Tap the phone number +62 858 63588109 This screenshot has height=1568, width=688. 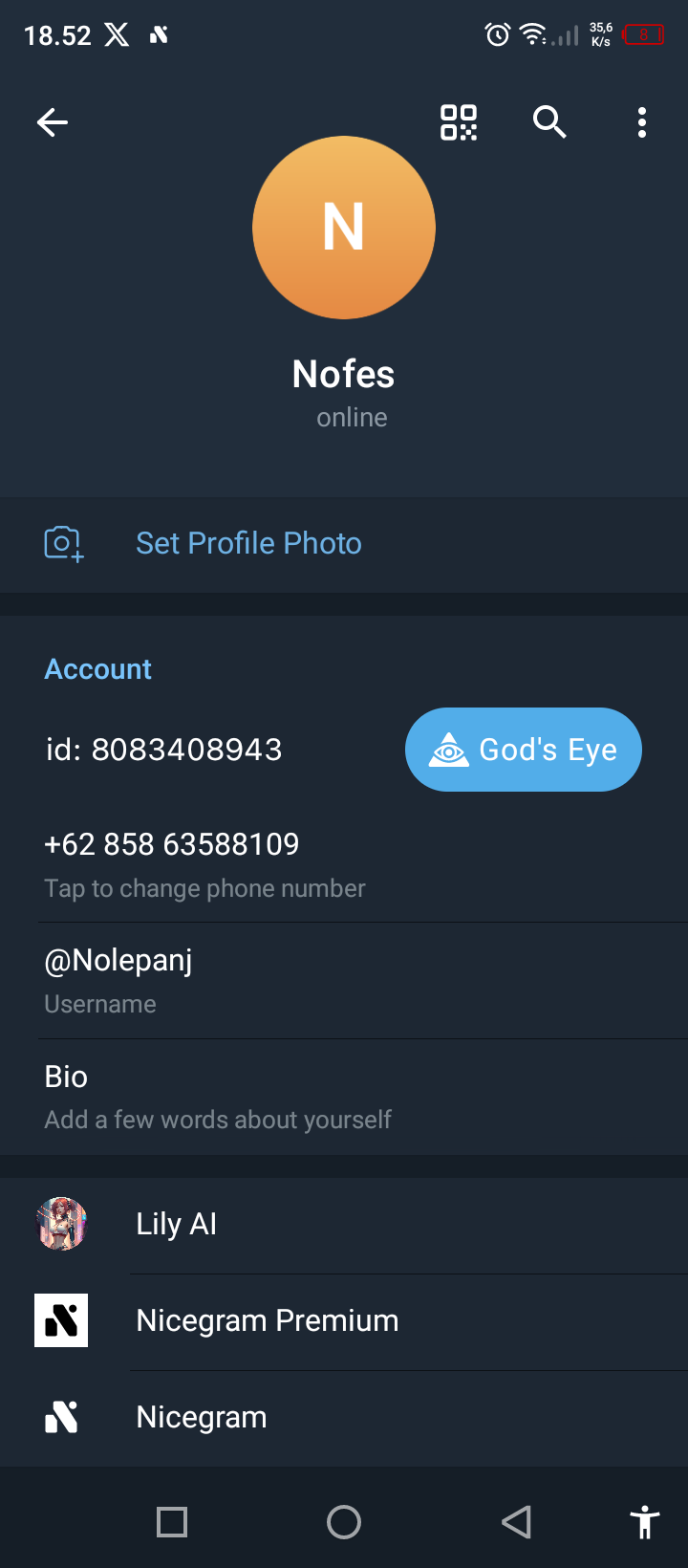coord(172,844)
